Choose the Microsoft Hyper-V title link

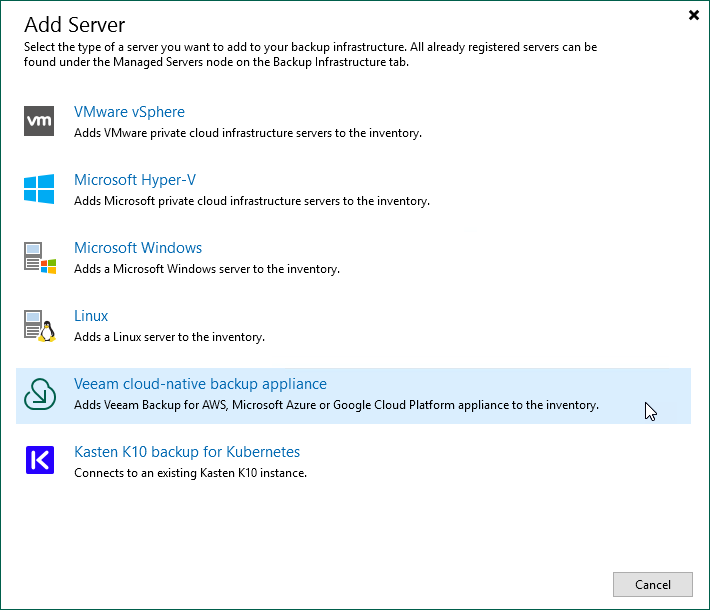[135, 180]
